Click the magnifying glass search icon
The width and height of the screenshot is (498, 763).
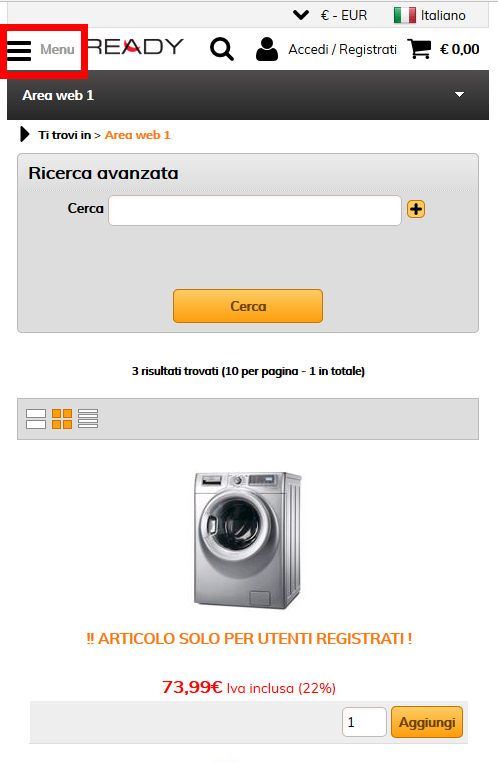click(221, 49)
